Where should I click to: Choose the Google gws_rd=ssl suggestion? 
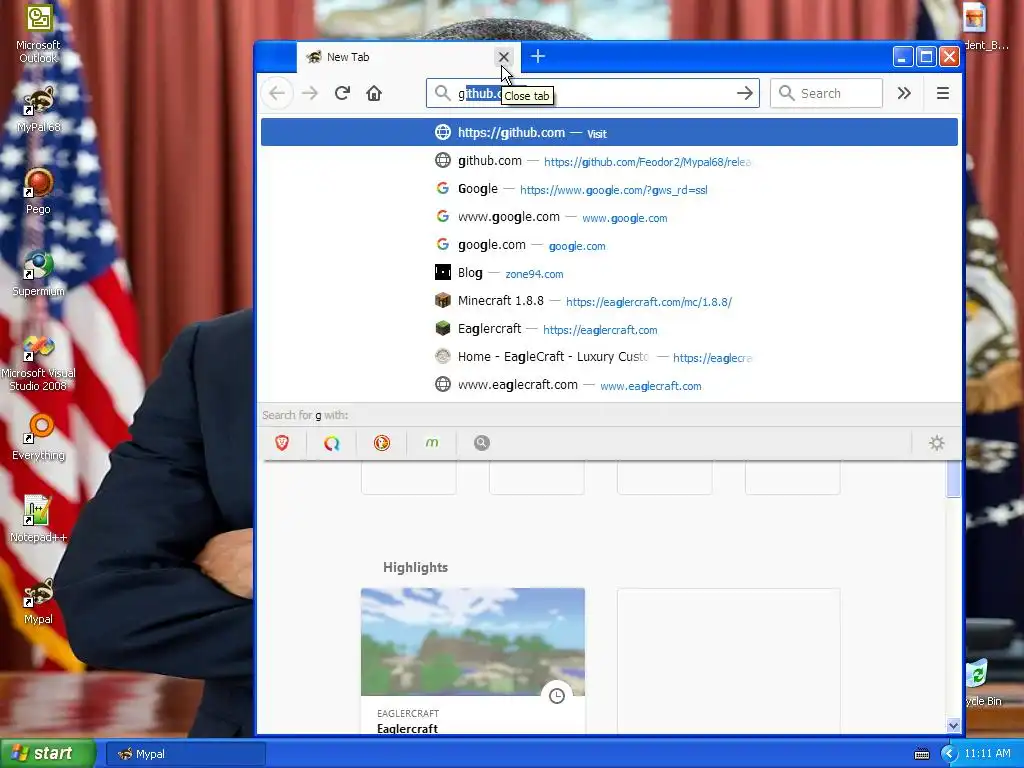coord(609,189)
